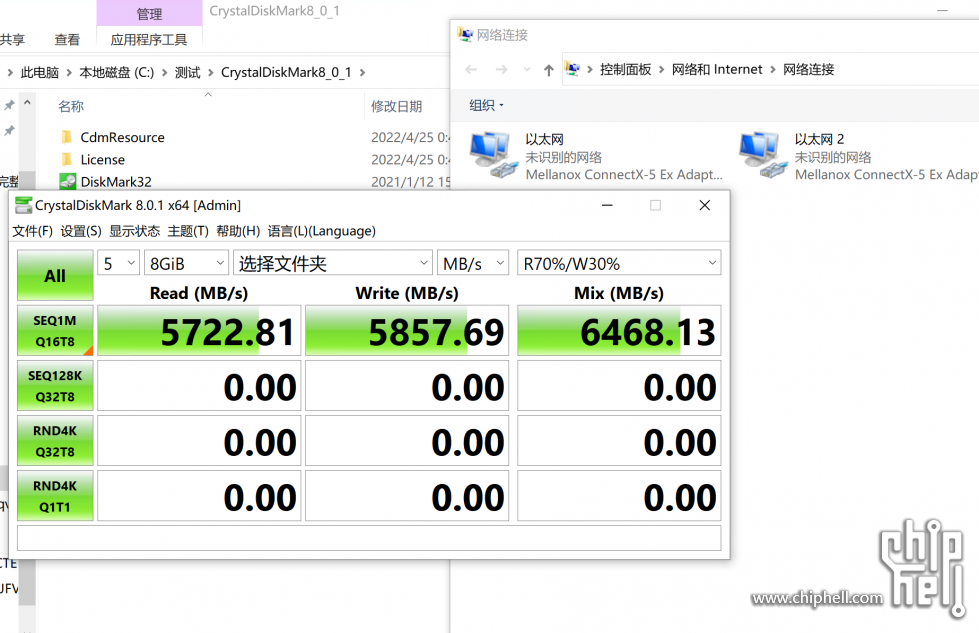979x633 pixels.
Task: Open the 显示状态 menu
Action: (x=134, y=231)
